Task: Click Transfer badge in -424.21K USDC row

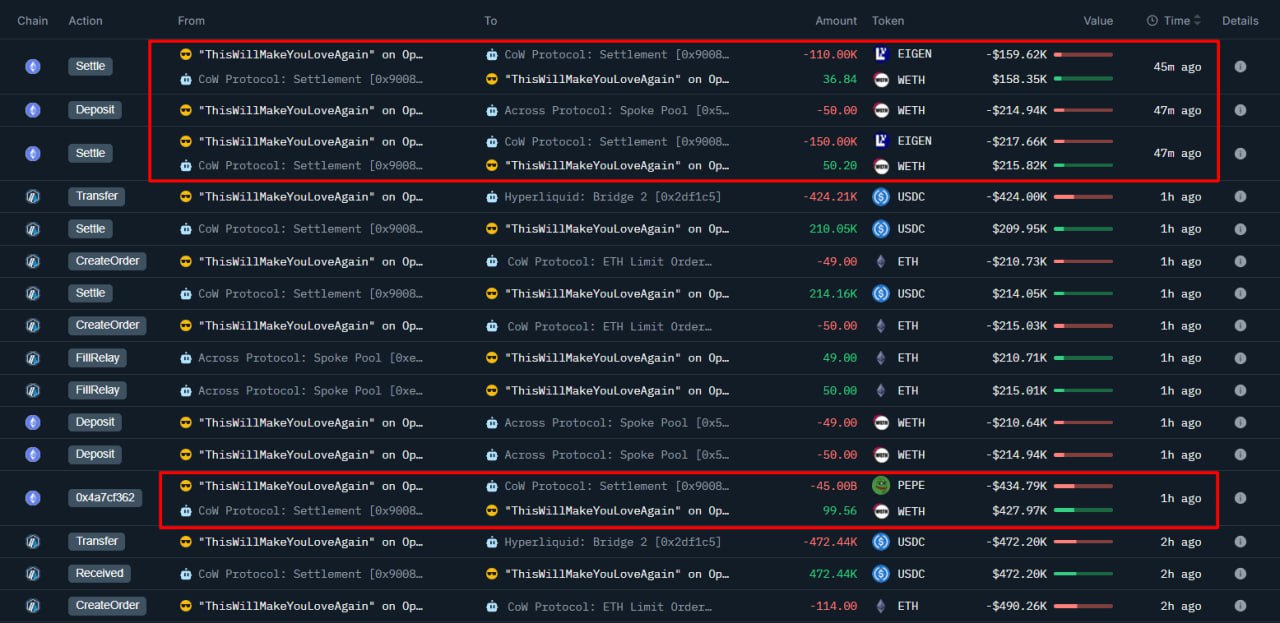Action: pos(97,197)
